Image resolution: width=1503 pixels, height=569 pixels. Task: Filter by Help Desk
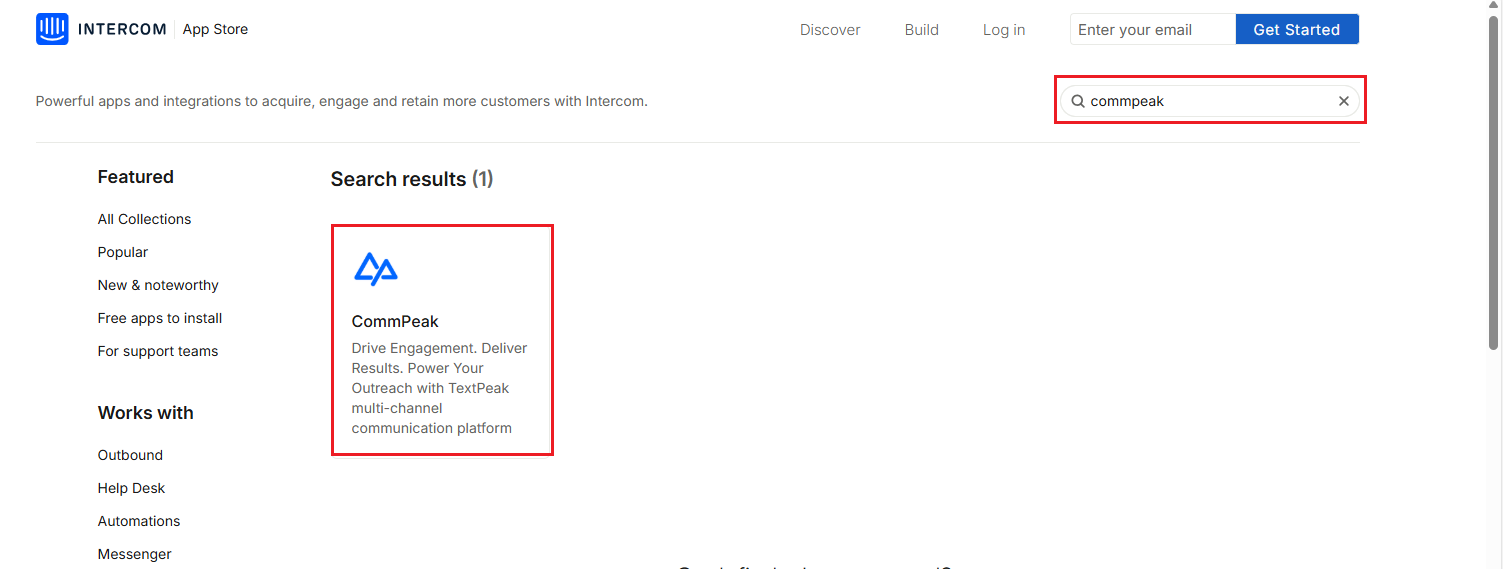pos(131,488)
